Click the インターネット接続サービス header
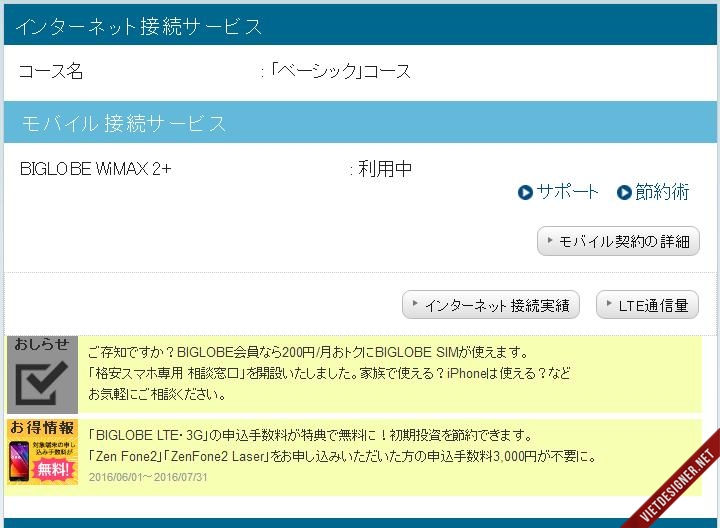Image resolution: width=720 pixels, height=528 pixels. 360,26
